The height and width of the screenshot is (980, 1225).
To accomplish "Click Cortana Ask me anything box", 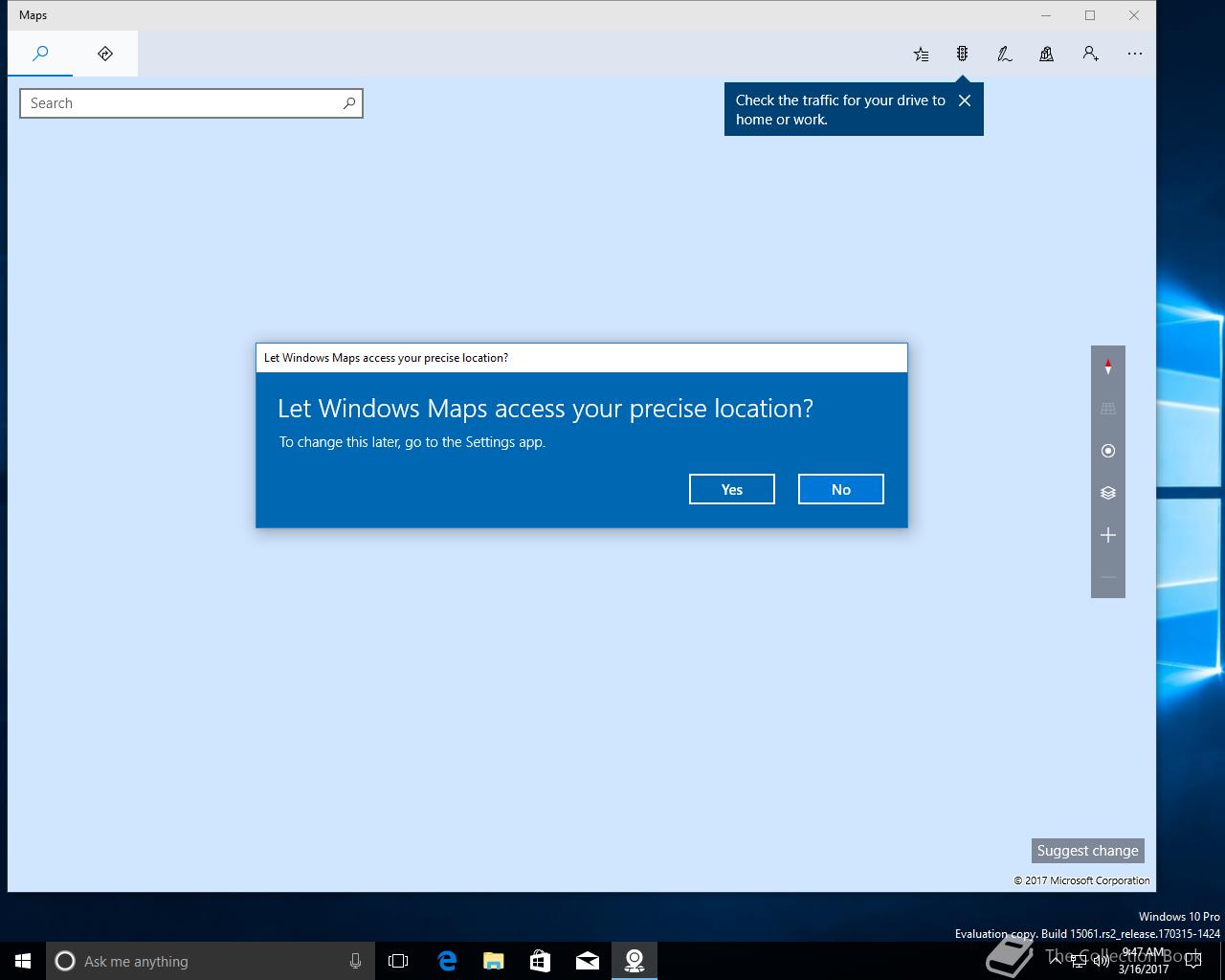I will tap(210, 961).
